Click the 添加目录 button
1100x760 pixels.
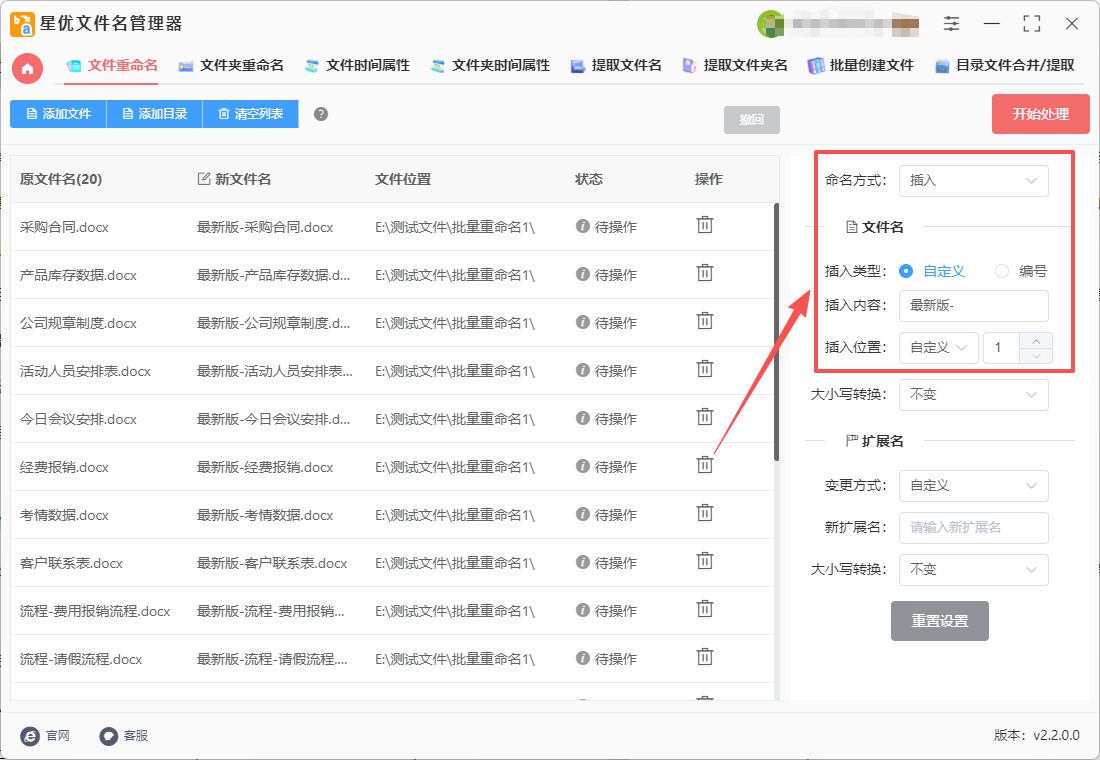[154, 114]
